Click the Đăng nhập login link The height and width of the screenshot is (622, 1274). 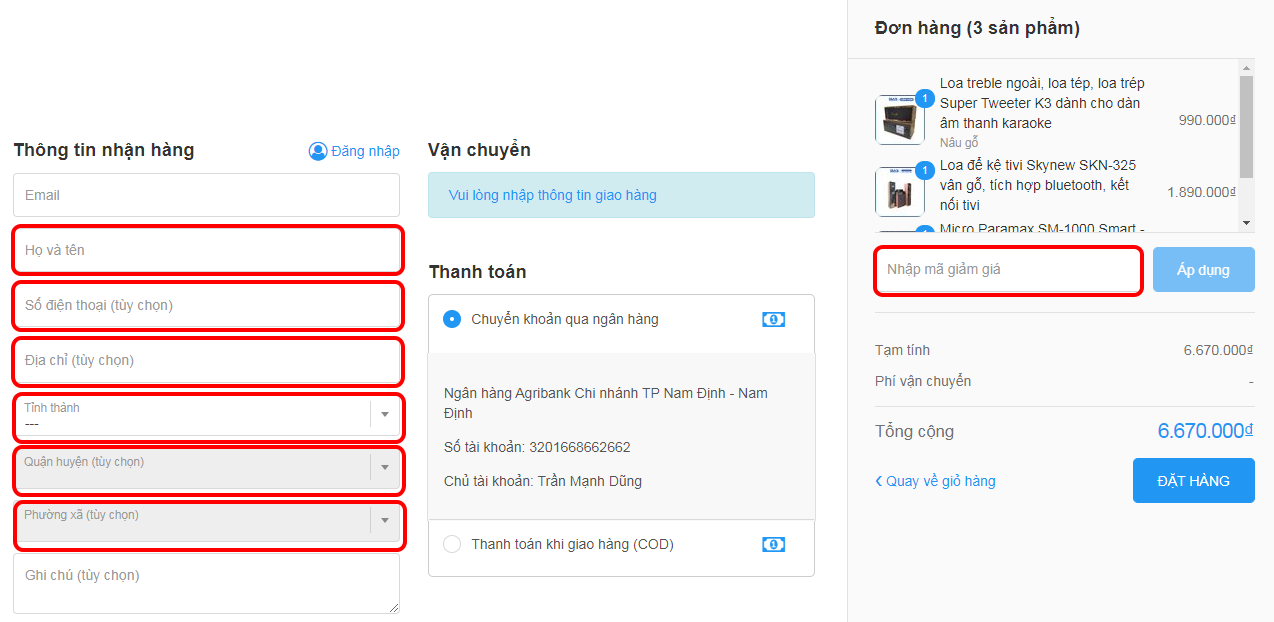point(365,151)
